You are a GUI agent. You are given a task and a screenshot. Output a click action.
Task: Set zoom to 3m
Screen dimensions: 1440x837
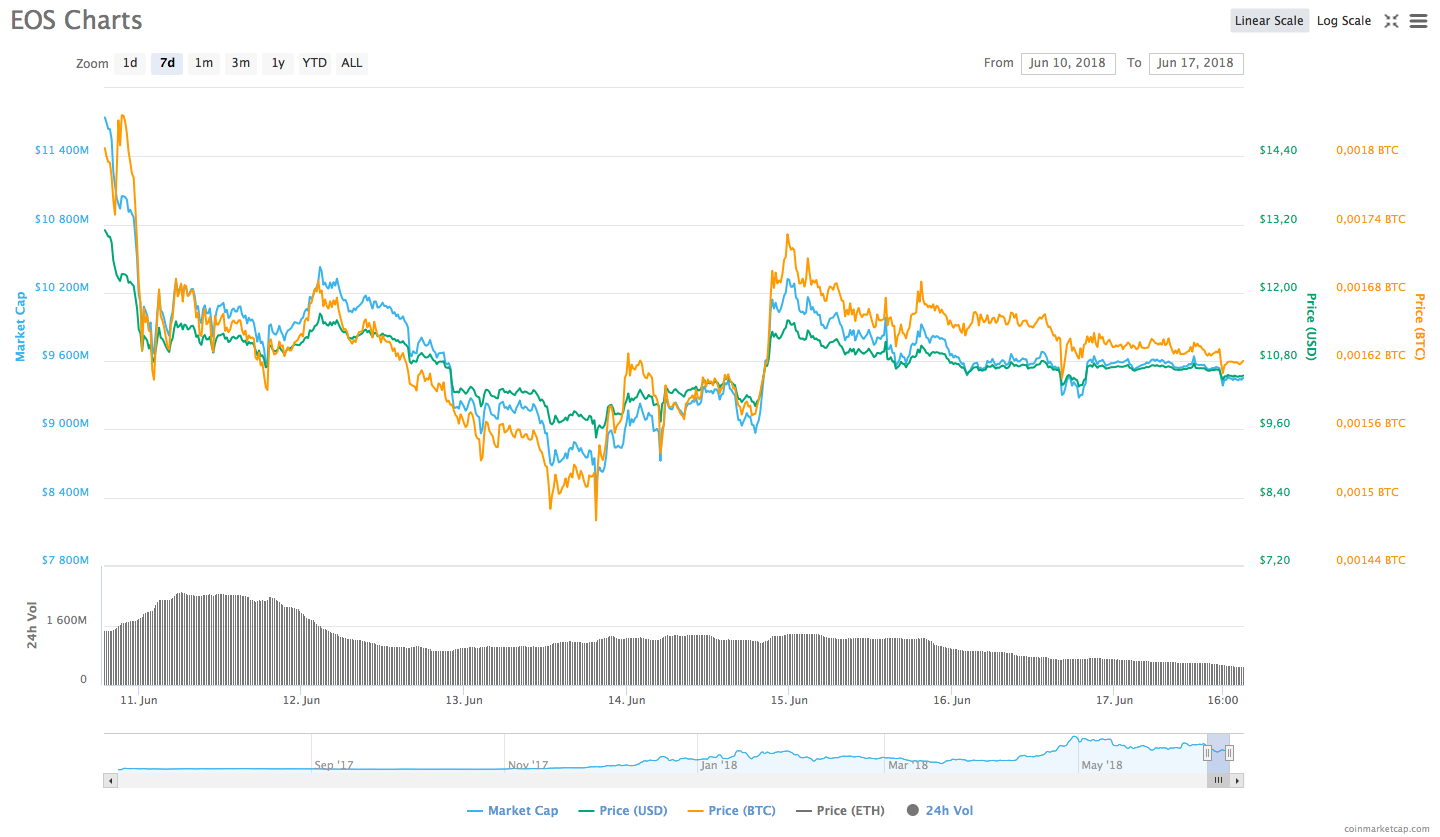tap(241, 63)
